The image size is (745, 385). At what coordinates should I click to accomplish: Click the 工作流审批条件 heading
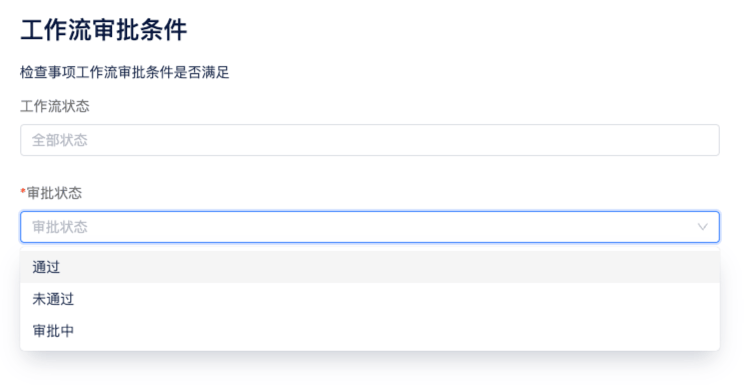104,30
